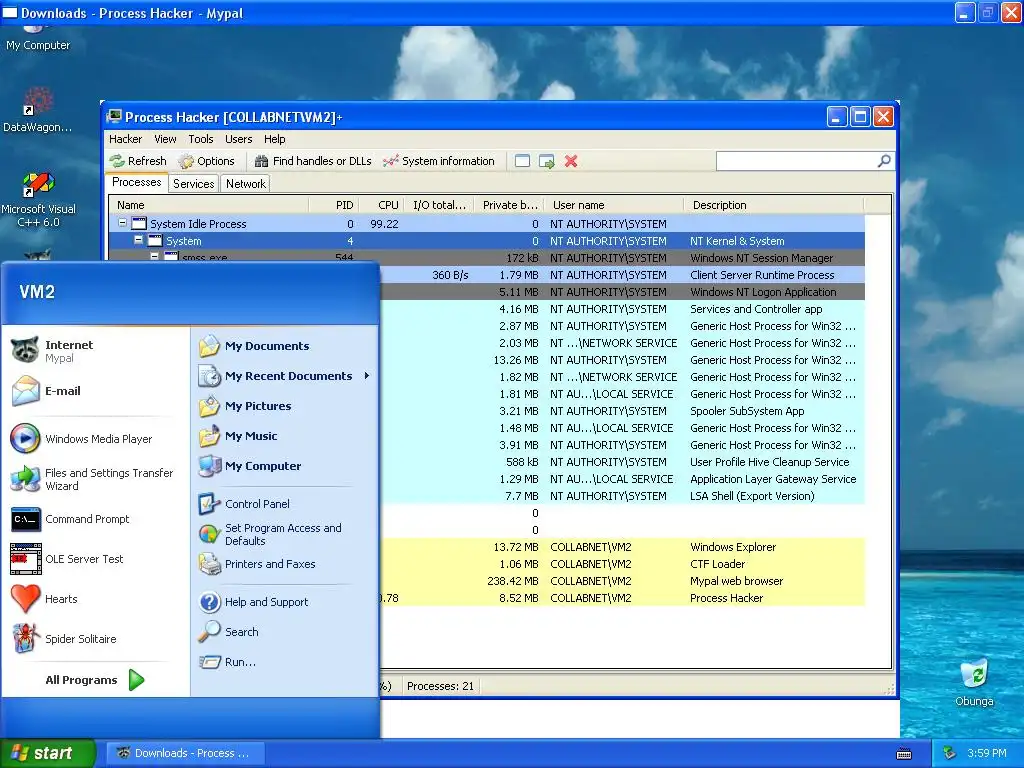The width and height of the screenshot is (1024, 768).
Task: Sort by the CPU column header
Action: pyautogui.click(x=381, y=205)
